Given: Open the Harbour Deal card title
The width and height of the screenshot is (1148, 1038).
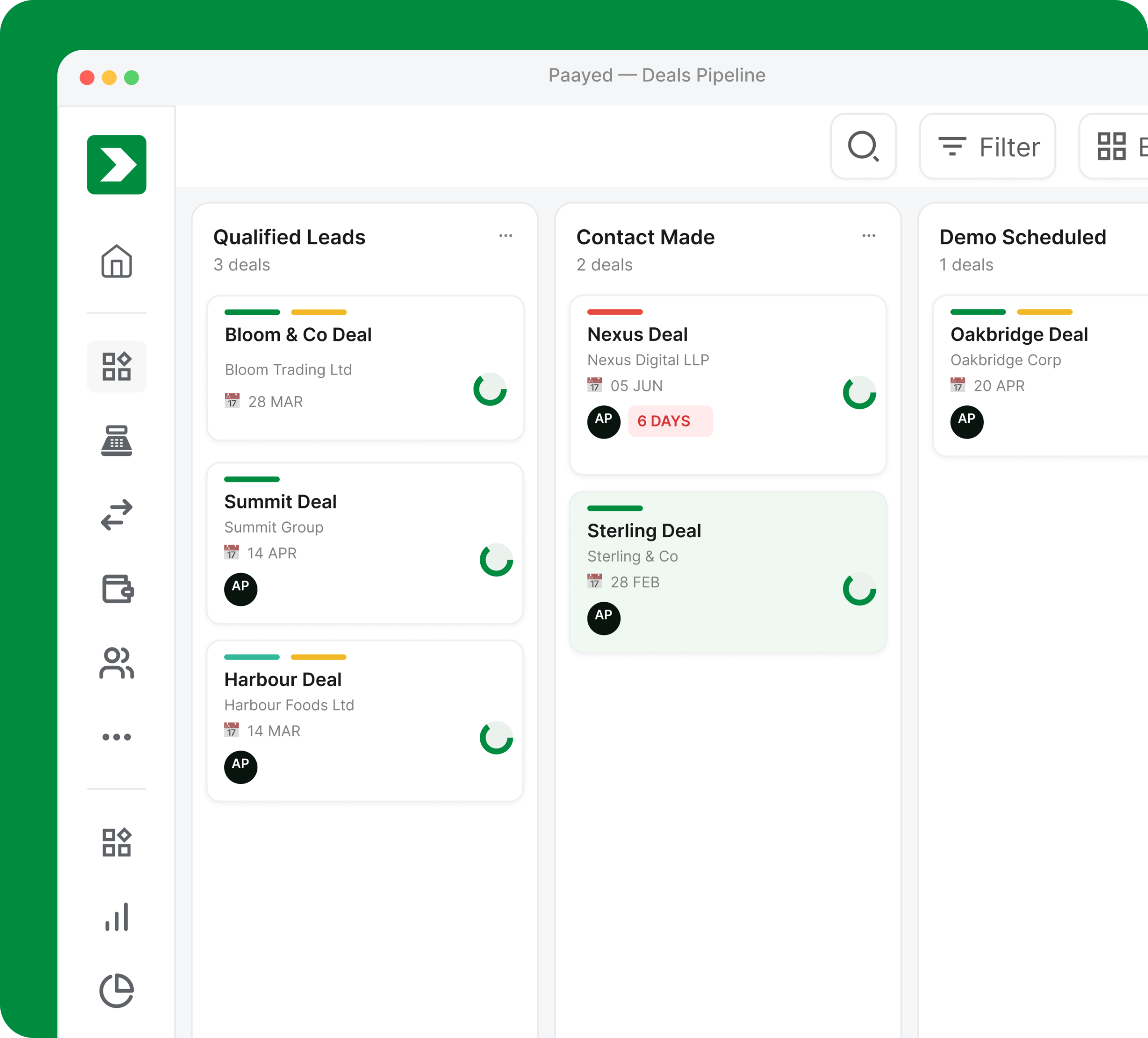Looking at the screenshot, I should 283,679.
